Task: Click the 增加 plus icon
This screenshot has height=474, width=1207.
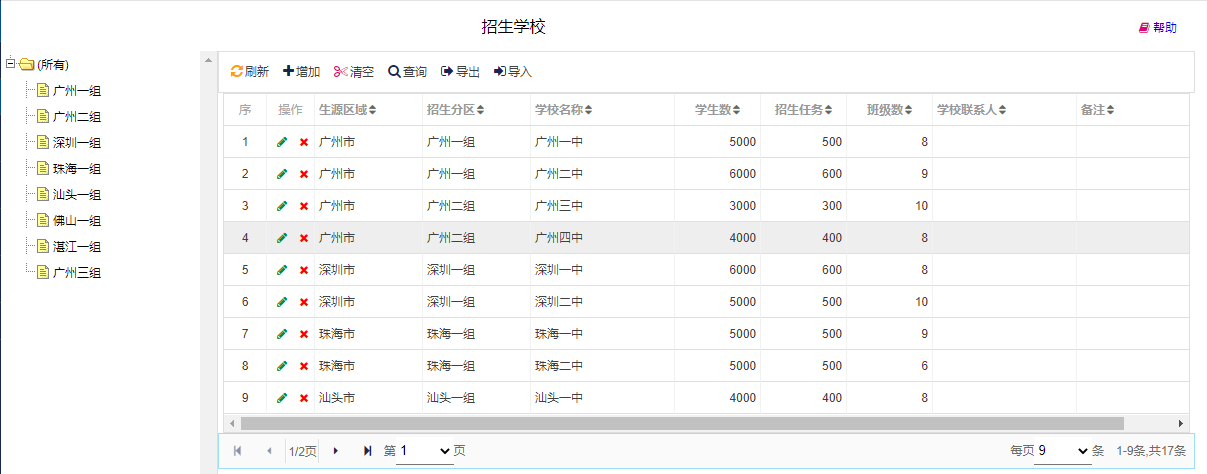Action: tap(289, 71)
